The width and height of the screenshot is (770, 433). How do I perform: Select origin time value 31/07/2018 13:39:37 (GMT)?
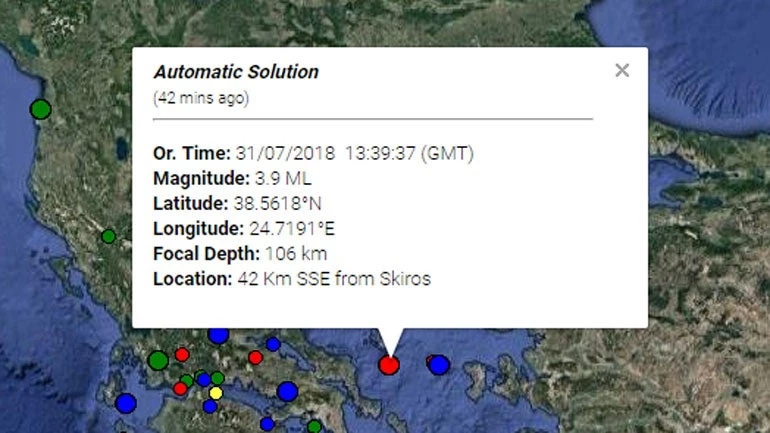pos(355,153)
